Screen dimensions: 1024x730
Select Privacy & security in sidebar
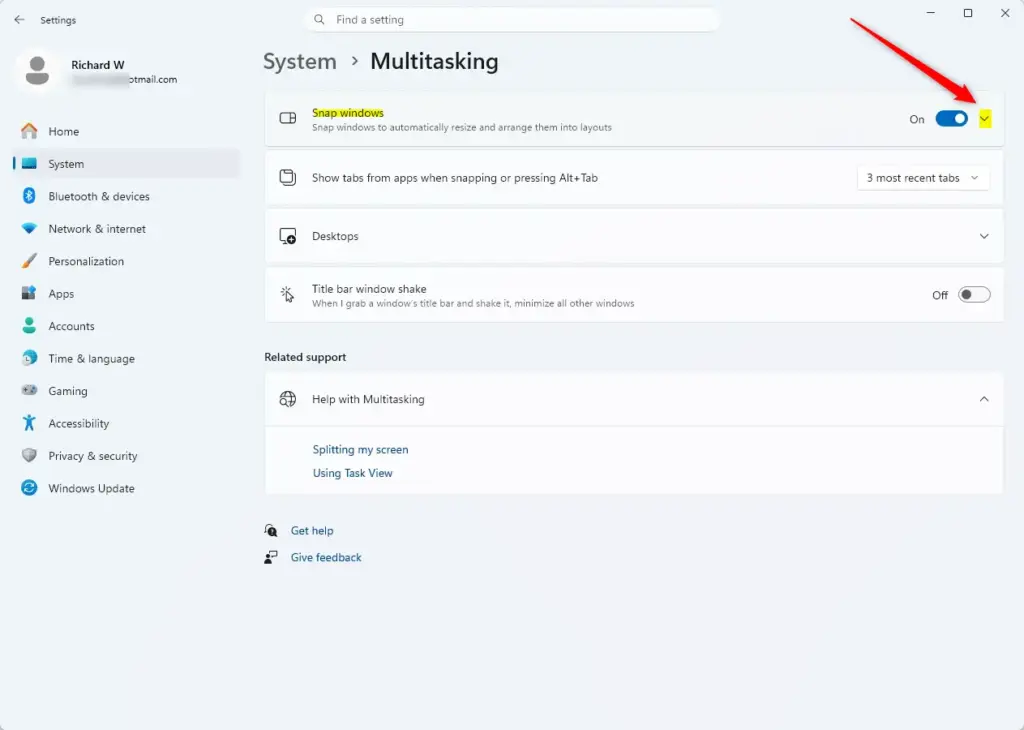point(126,455)
